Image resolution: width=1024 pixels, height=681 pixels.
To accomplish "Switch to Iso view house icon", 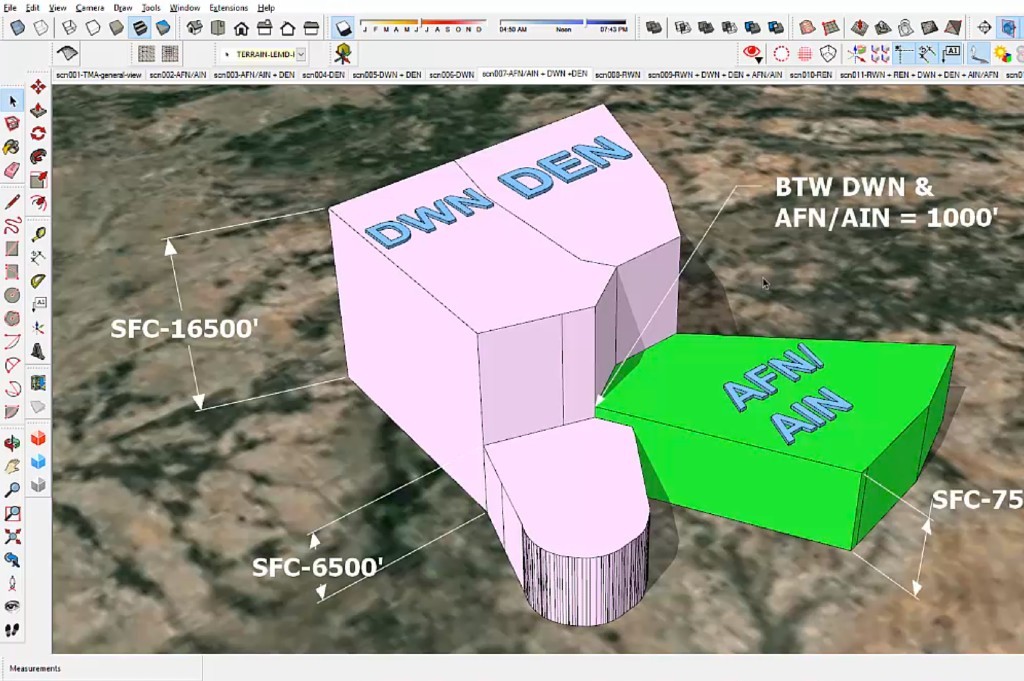I will 194,28.
